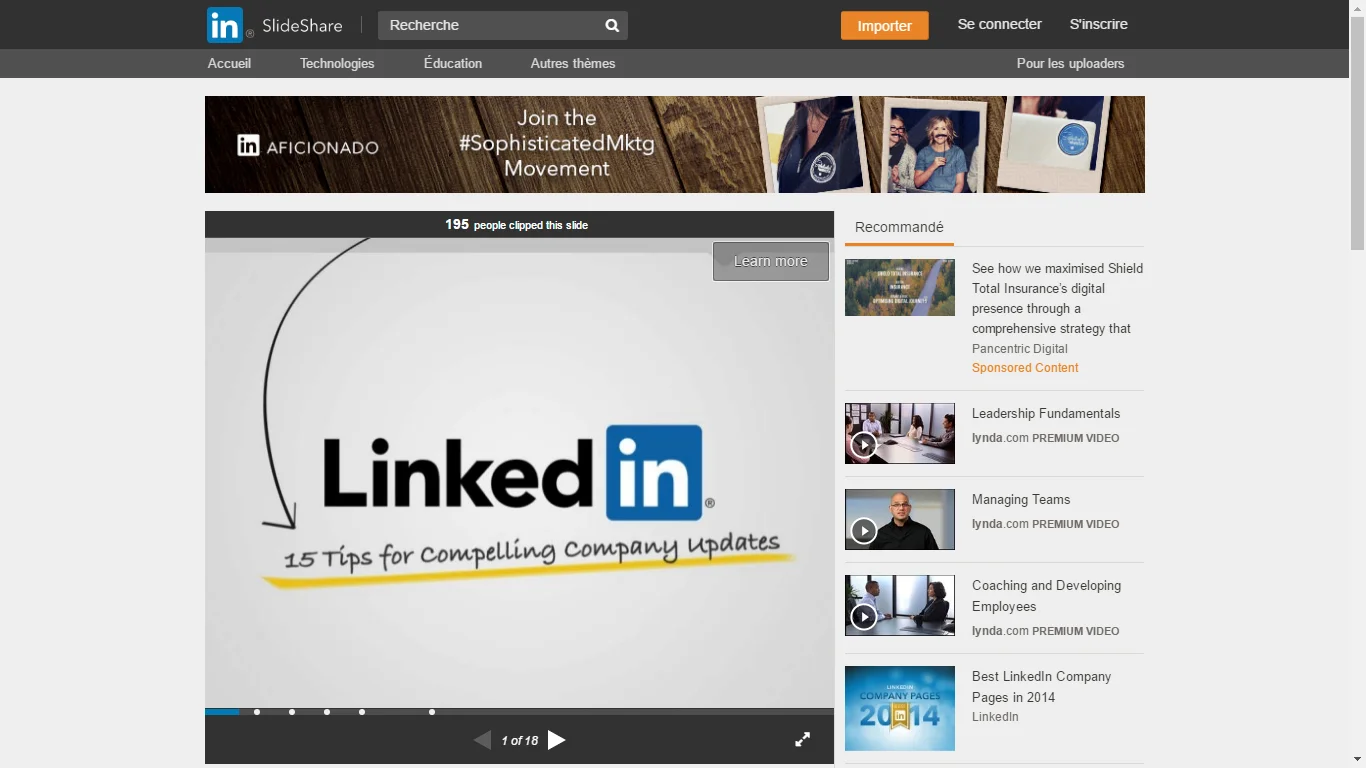Play Coaching and Developing Employees thumbnail
Screen dimensions: 1366x768
900,605
